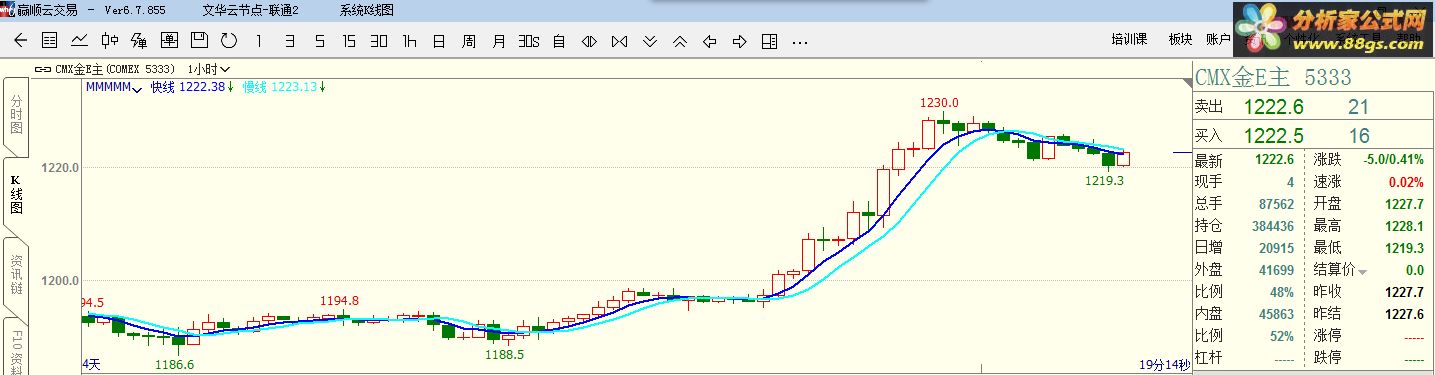Expand the MMMMM indicator dropdown
The width and height of the screenshot is (1435, 375).
(x=114, y=87)
